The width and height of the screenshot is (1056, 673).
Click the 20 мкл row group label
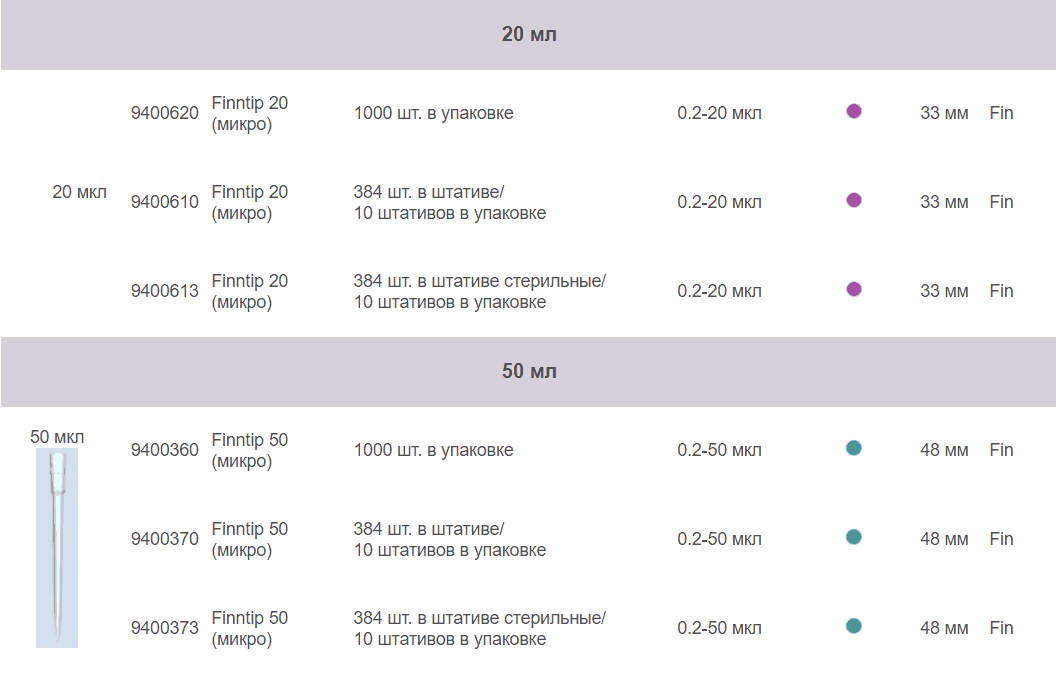click(x=79, y=192)
